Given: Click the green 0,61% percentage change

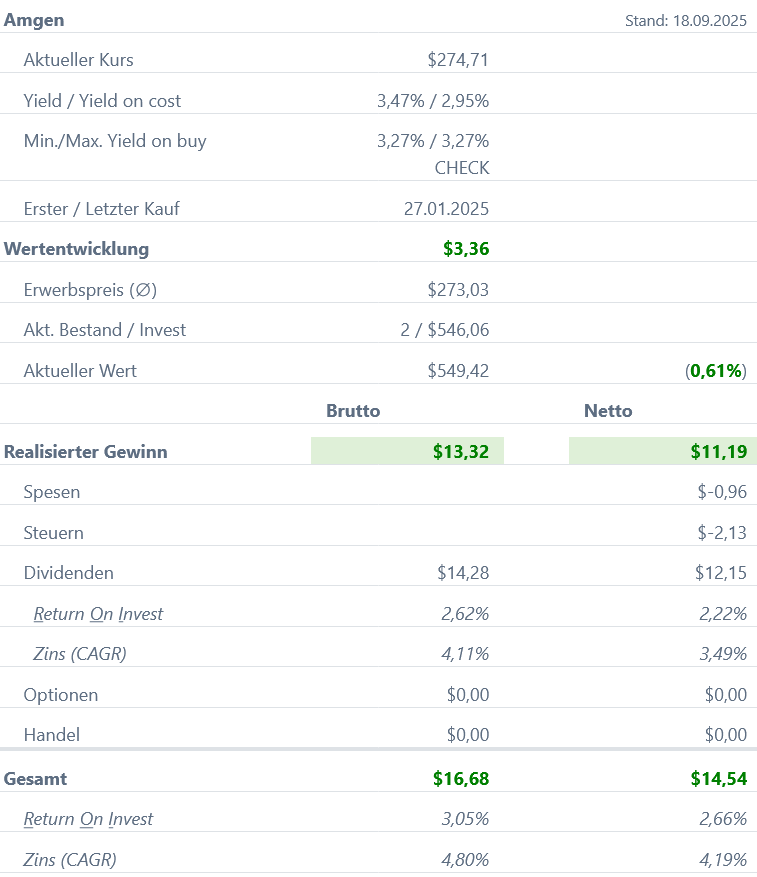Looking at the screenshot, I should 716,371.
